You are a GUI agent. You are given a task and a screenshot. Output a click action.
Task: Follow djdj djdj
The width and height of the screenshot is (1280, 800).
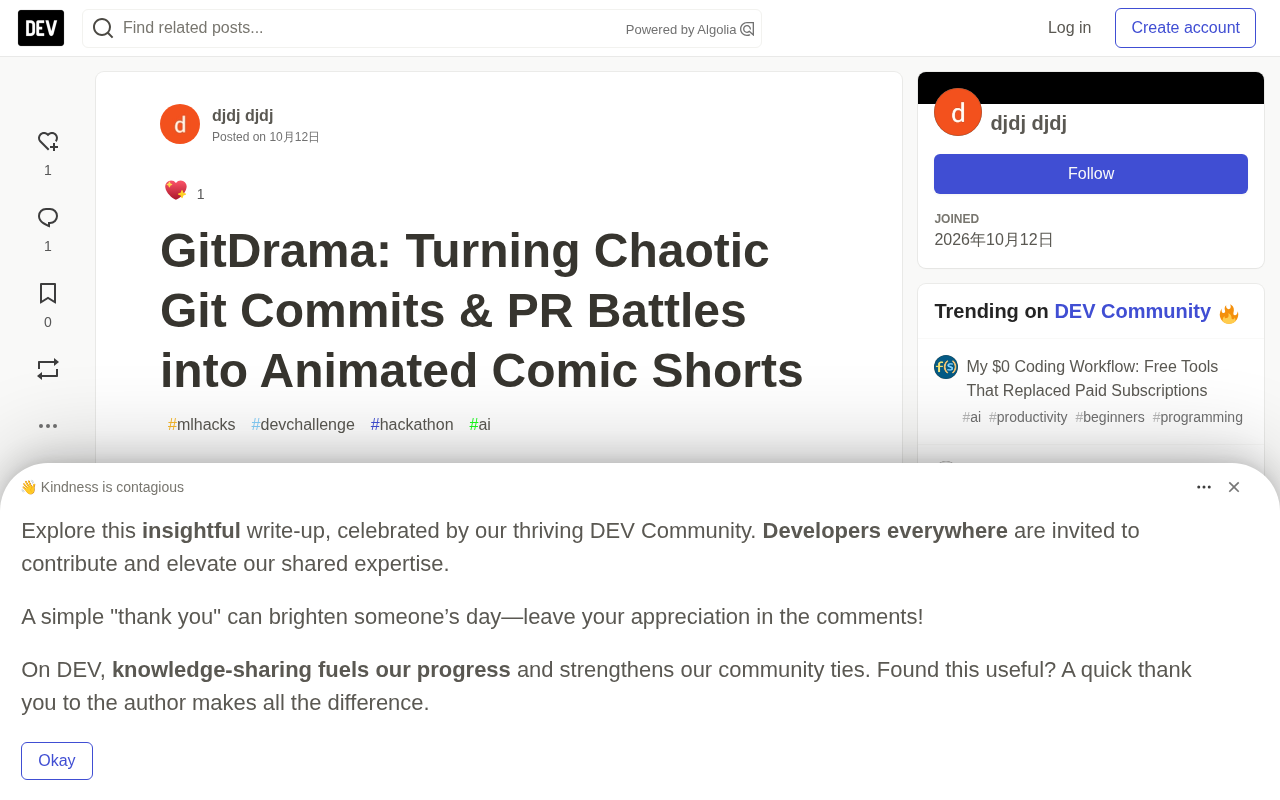[x=1091, y=174]
